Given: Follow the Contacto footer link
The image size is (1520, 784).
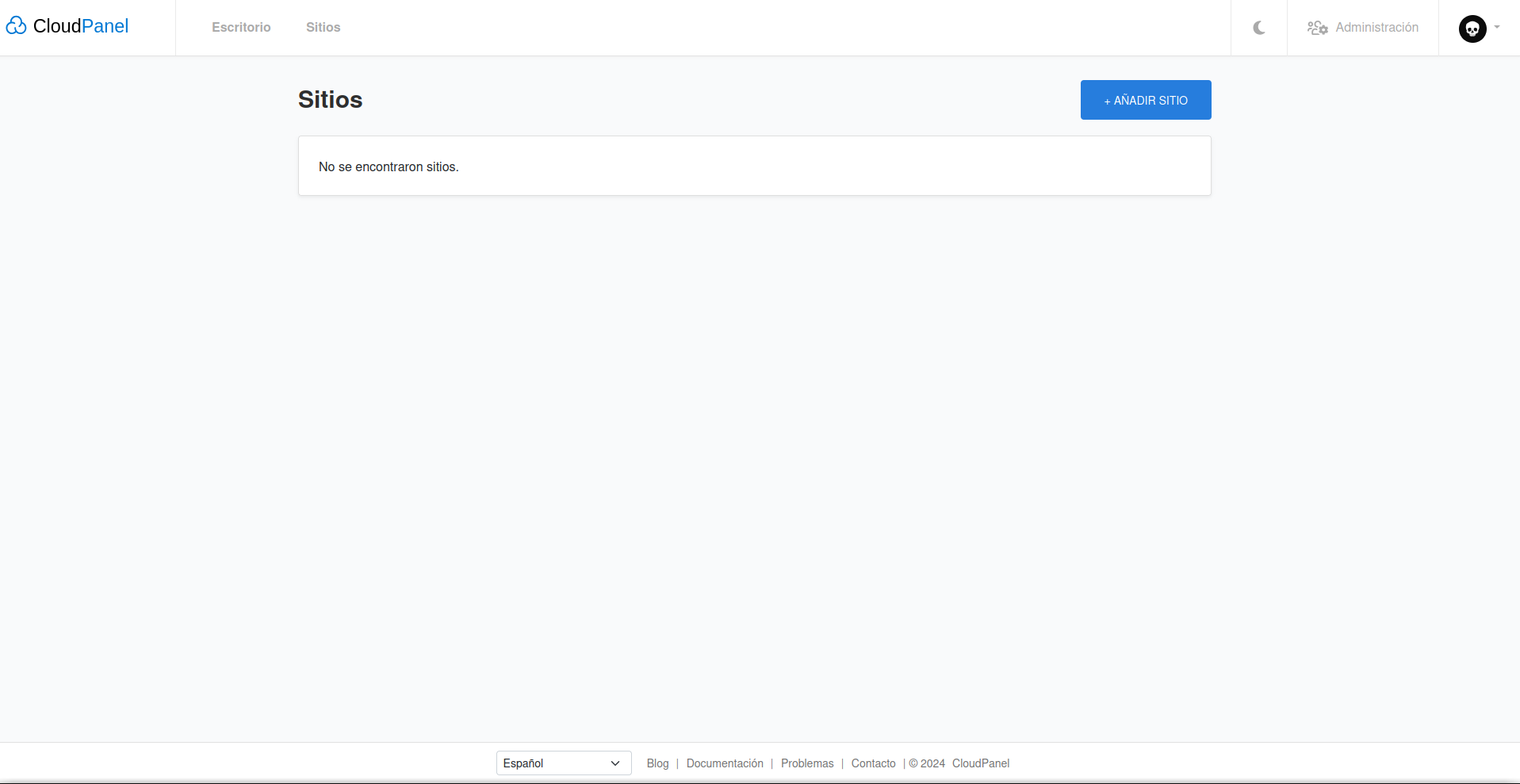Looking at the screenshot, I should tap(873, 763).
